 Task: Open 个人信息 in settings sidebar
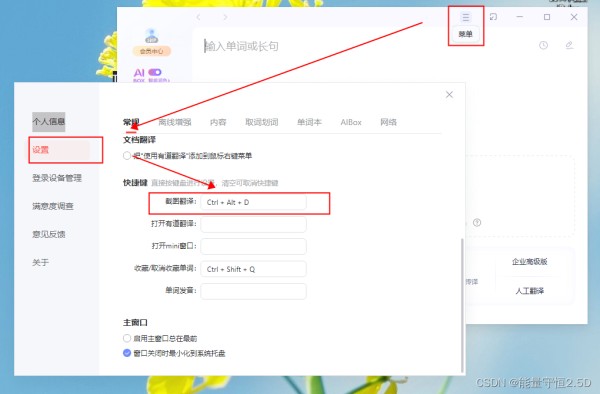click(49, 122)
